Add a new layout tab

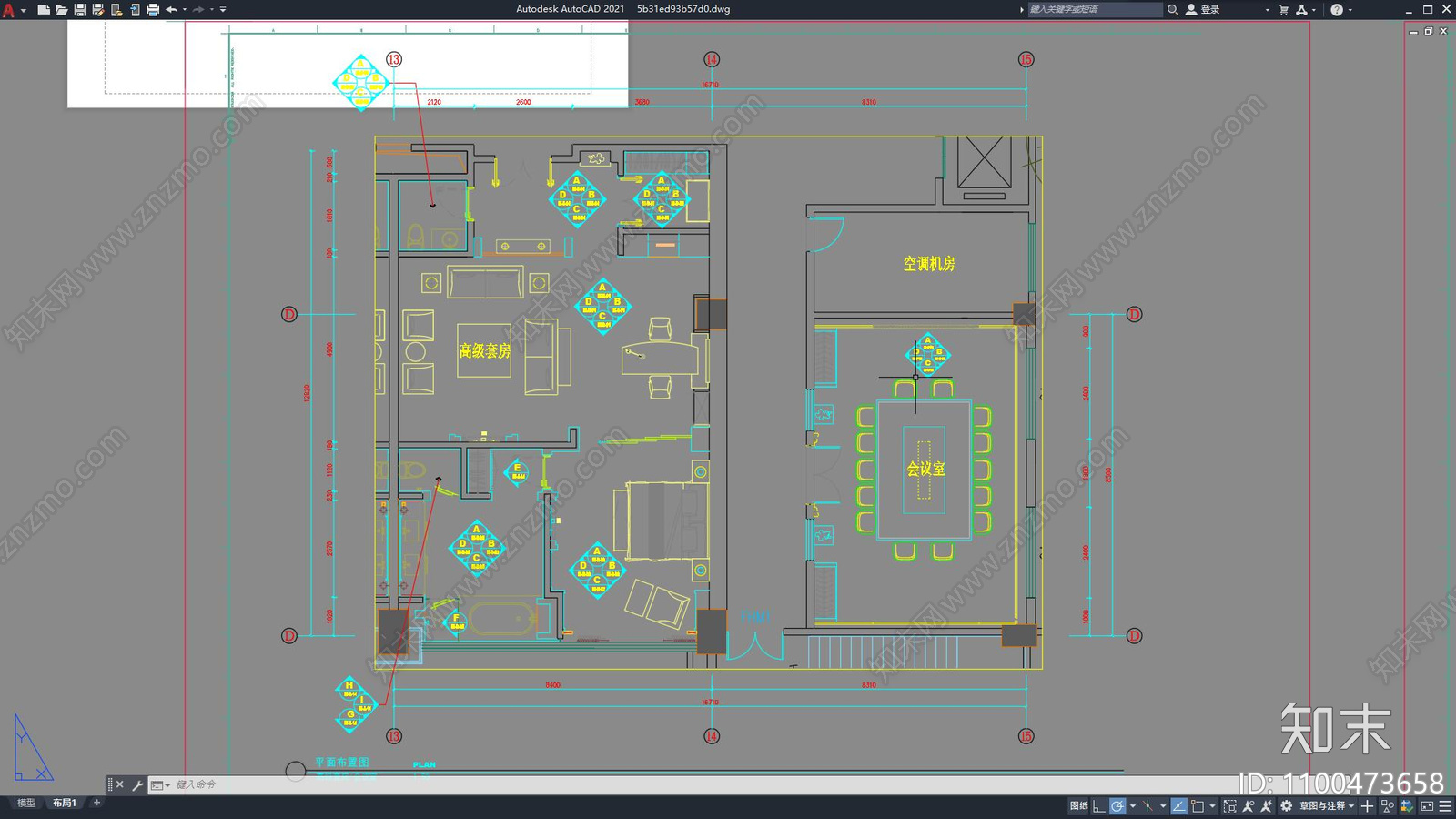coord(96,803)
